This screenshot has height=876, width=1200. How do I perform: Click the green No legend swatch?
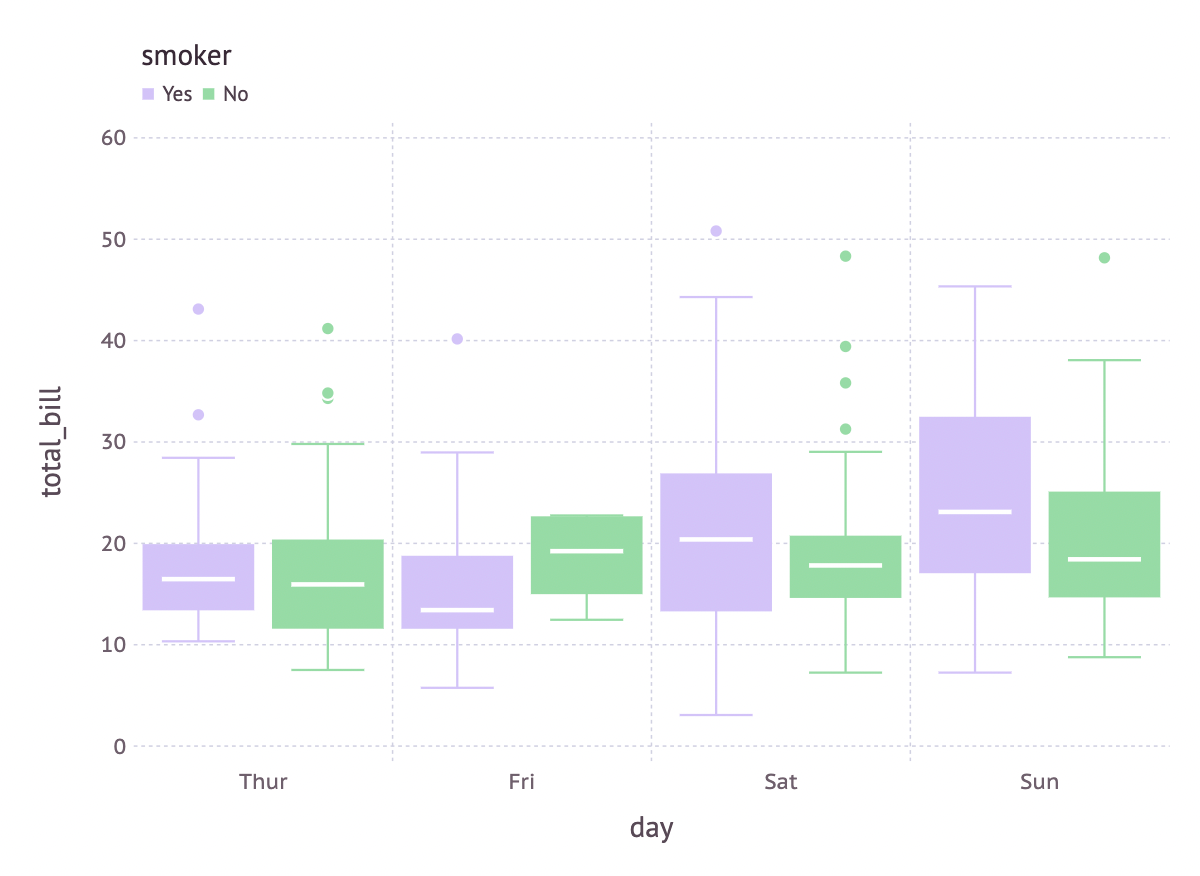point(209,94)
